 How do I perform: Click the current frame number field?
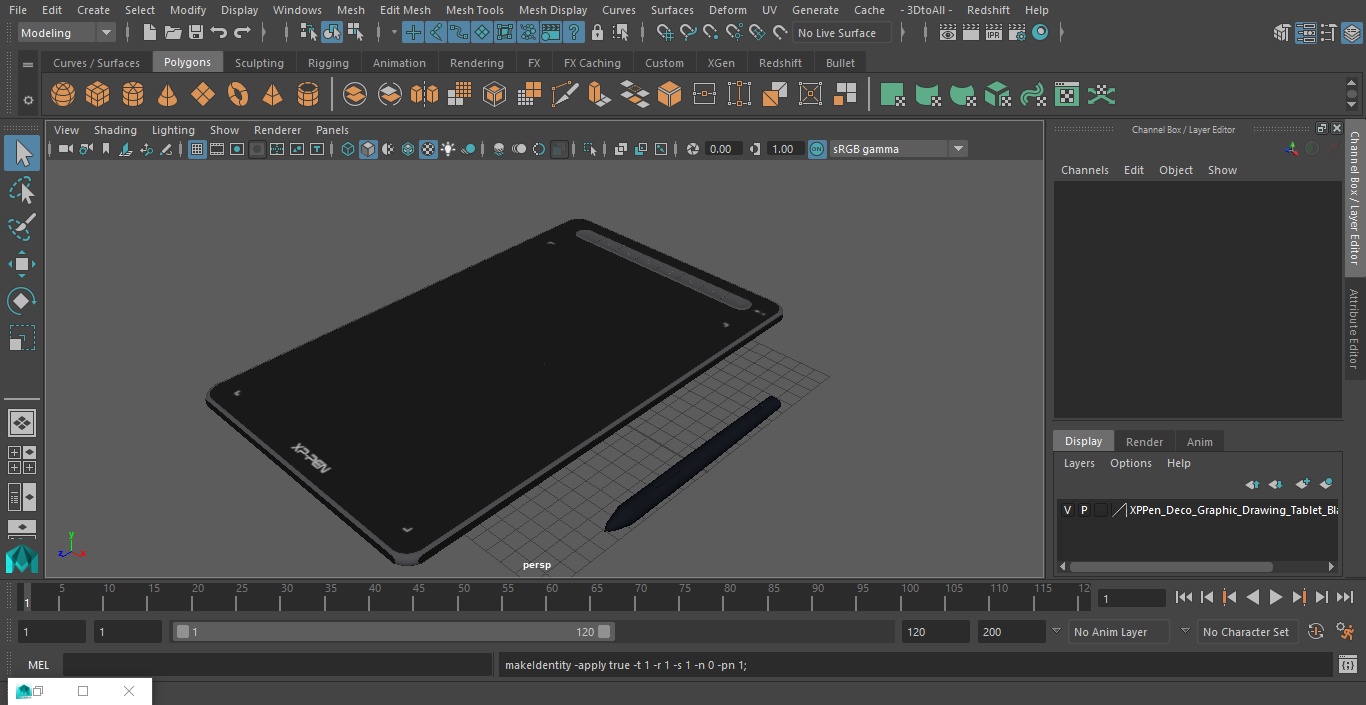point(1131,599)
